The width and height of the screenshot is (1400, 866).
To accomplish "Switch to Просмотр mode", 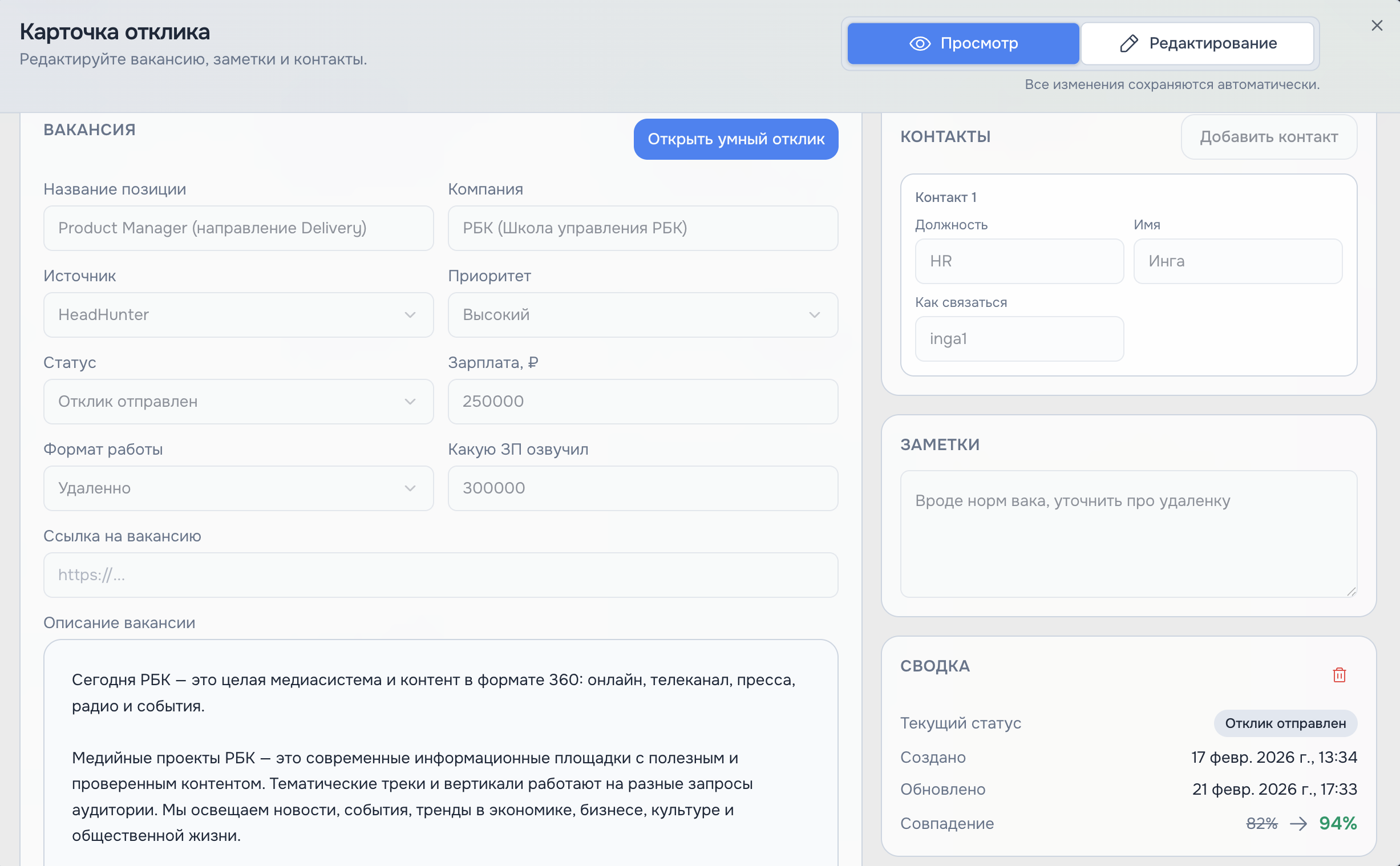I will (x=962, y=43).
